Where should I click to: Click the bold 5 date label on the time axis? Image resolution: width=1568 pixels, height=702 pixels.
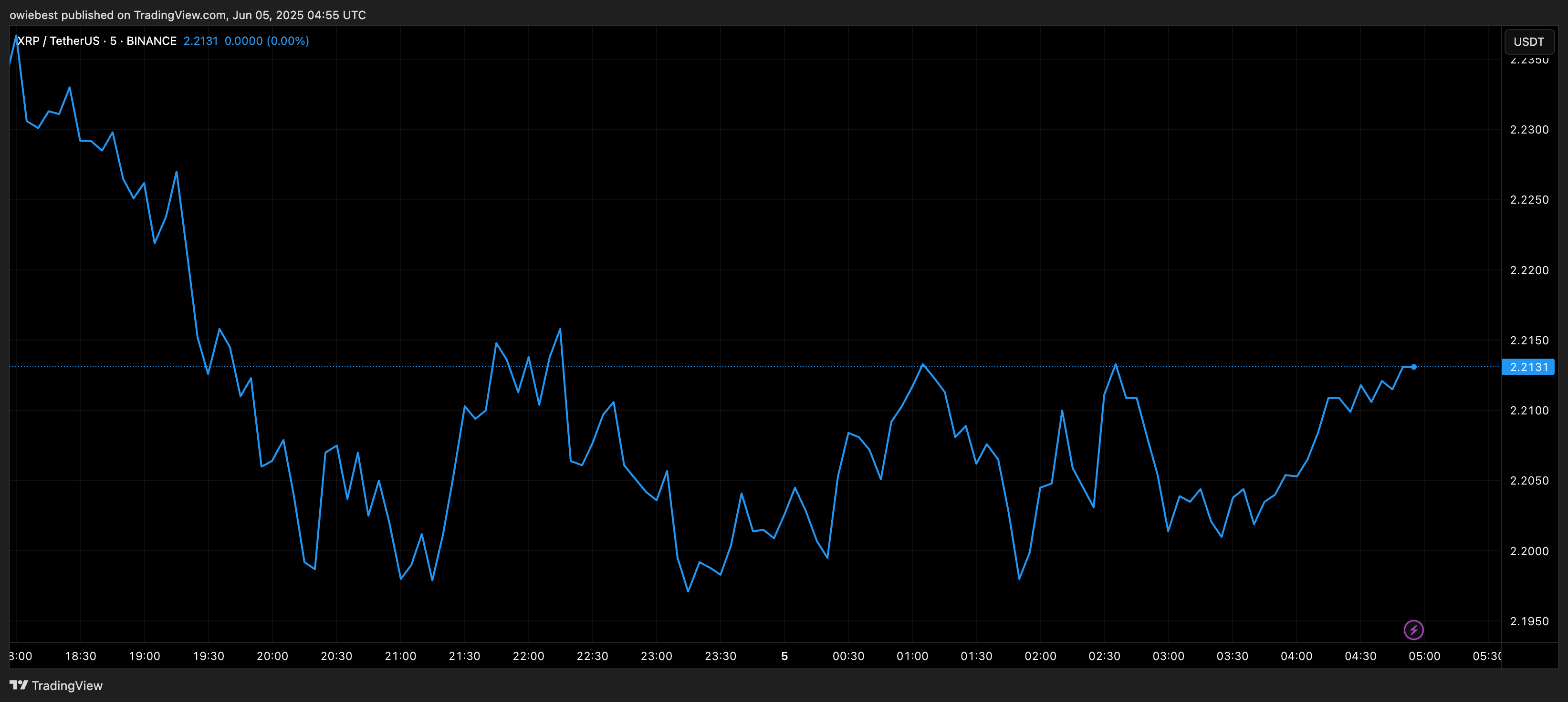coord(784,656)
